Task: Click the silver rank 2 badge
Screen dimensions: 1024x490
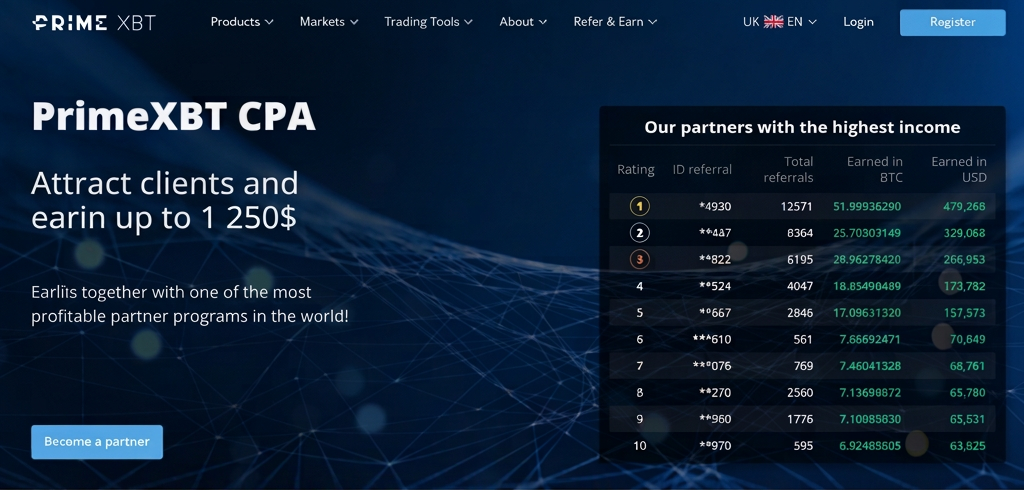Action: (x=639, y=233)
